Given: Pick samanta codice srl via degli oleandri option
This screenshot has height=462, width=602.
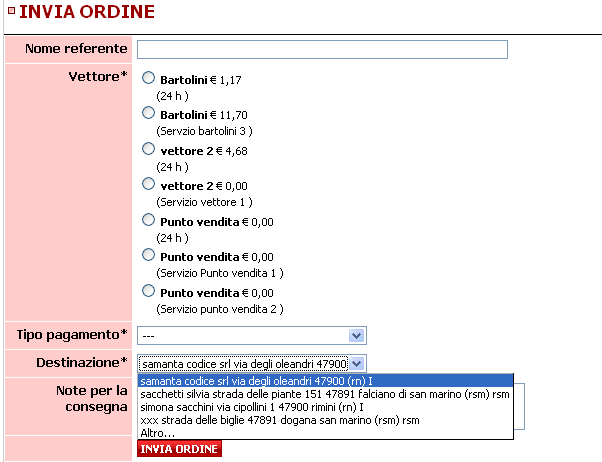Looking at the screenshot, I should [x=326, y=381].
